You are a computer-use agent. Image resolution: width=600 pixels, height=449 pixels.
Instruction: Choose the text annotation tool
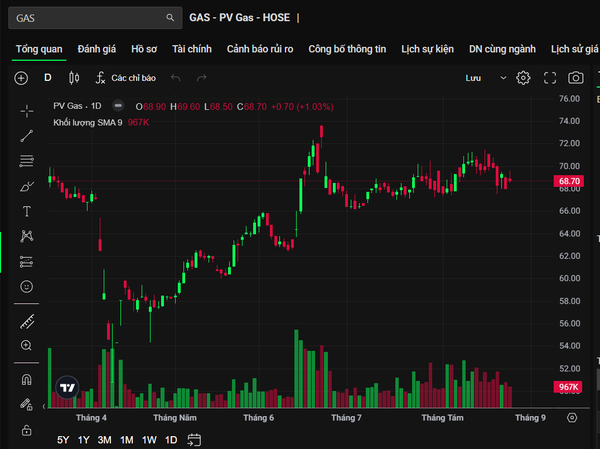27,211
